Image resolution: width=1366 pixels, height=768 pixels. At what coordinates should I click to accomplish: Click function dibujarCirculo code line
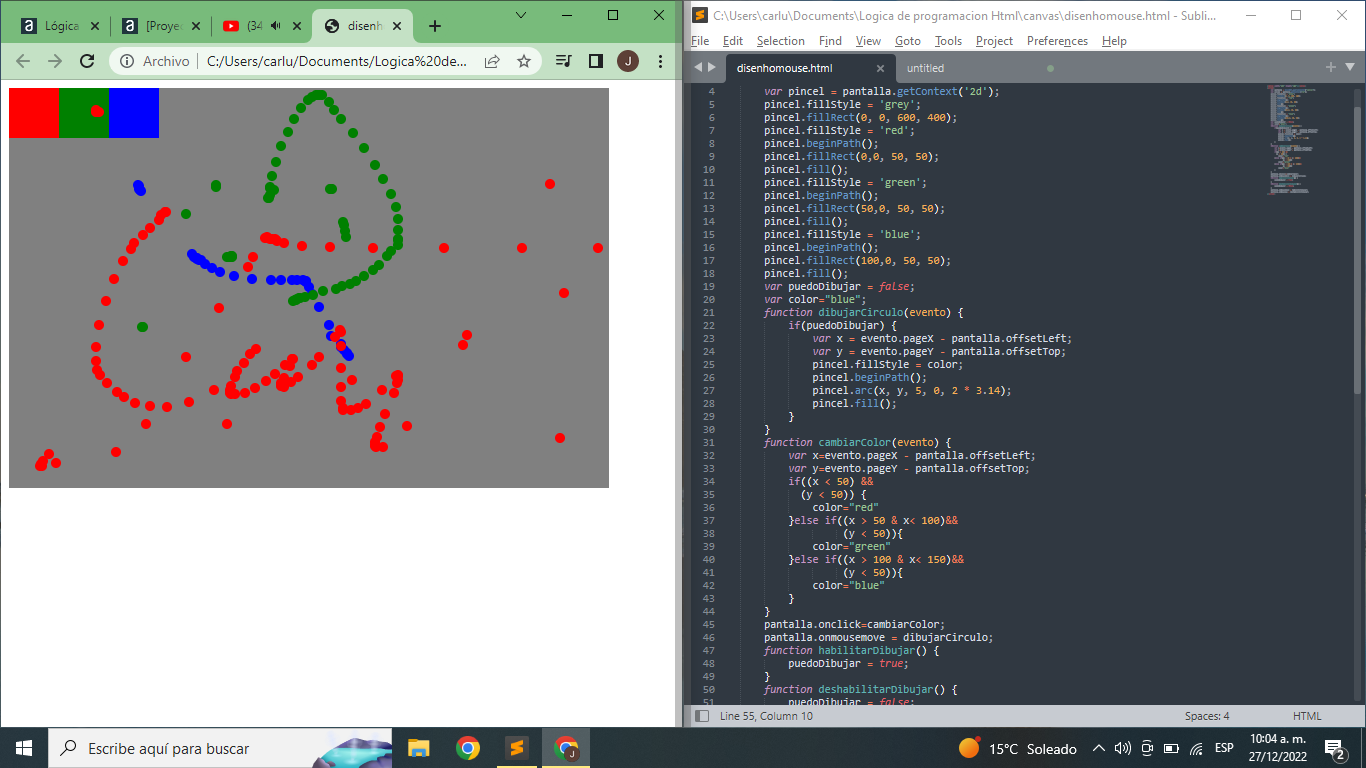pos(863,312)
